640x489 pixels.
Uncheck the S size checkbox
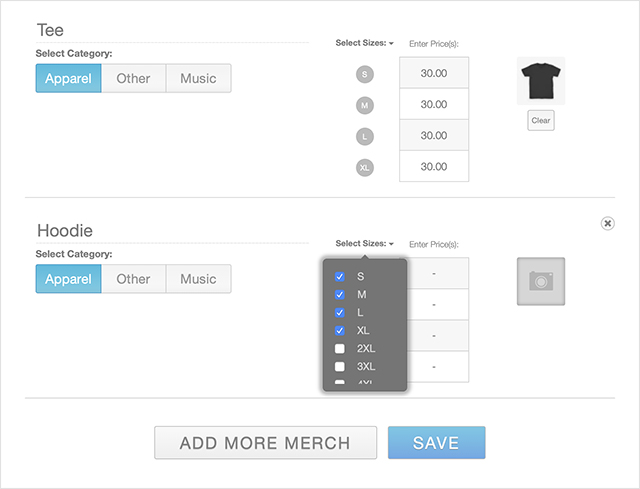click(x=340, y=276)
